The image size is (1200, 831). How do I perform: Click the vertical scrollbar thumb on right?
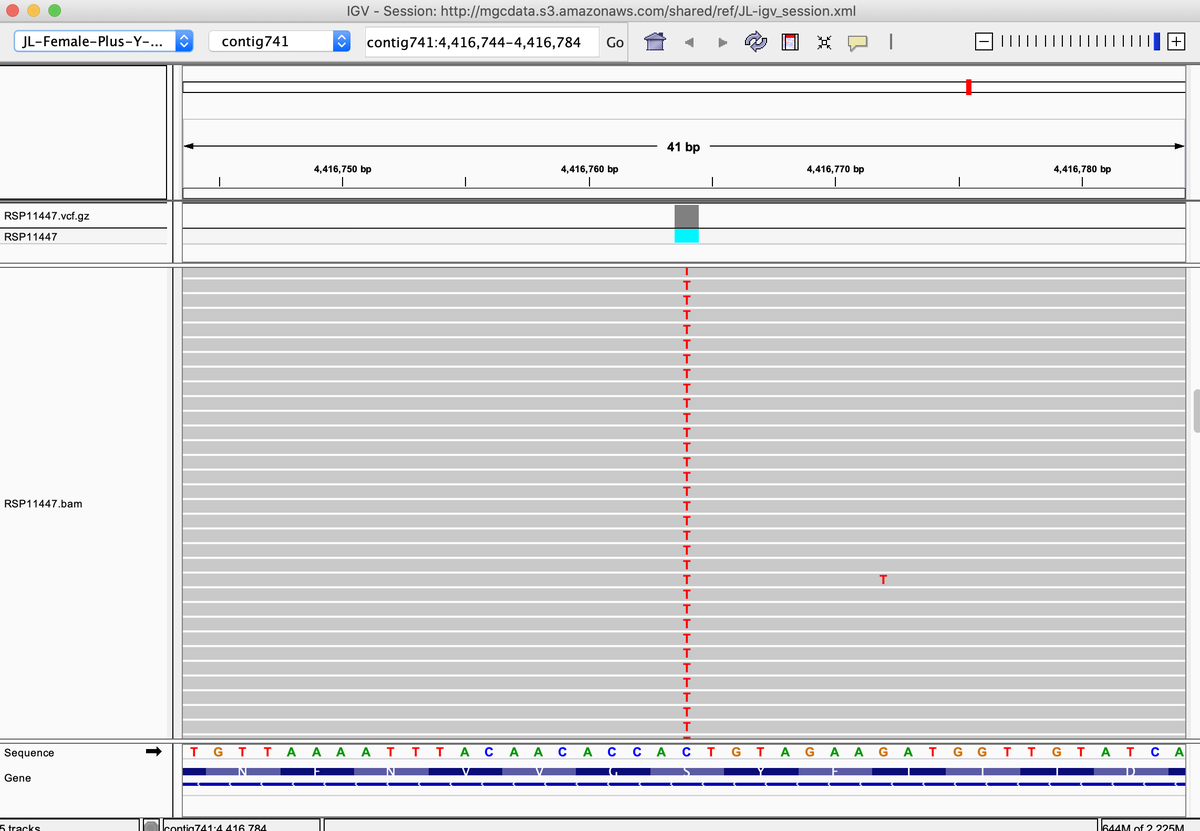point(1196,410)
